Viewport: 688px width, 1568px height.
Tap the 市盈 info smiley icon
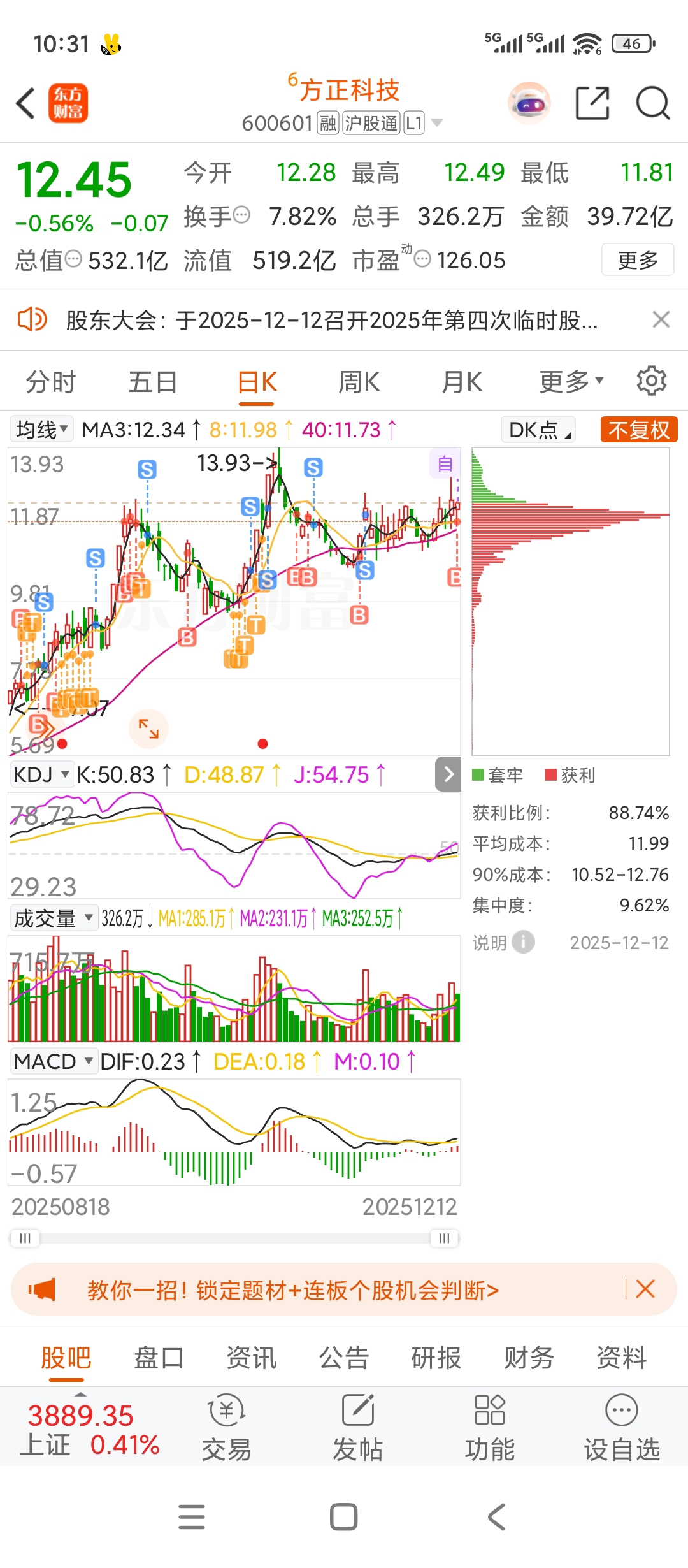click(422, 259)
